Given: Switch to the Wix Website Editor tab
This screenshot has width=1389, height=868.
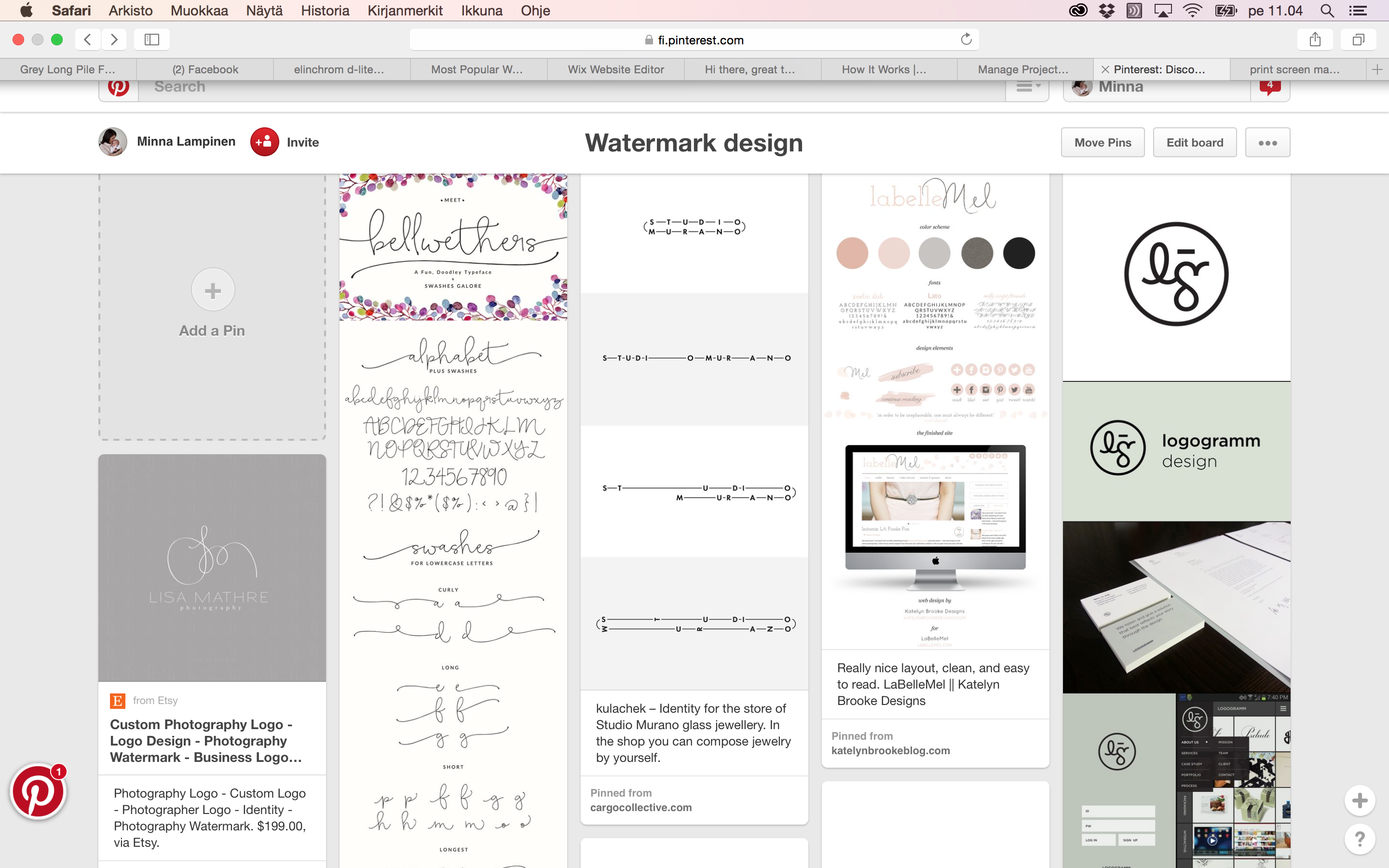Looking at the screenshot, I should [615, 69].
